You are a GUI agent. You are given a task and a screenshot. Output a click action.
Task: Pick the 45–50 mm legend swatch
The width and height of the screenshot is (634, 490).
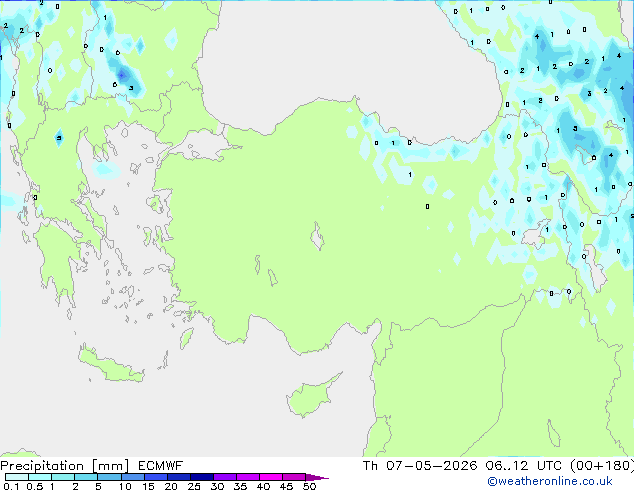[294, 477]
